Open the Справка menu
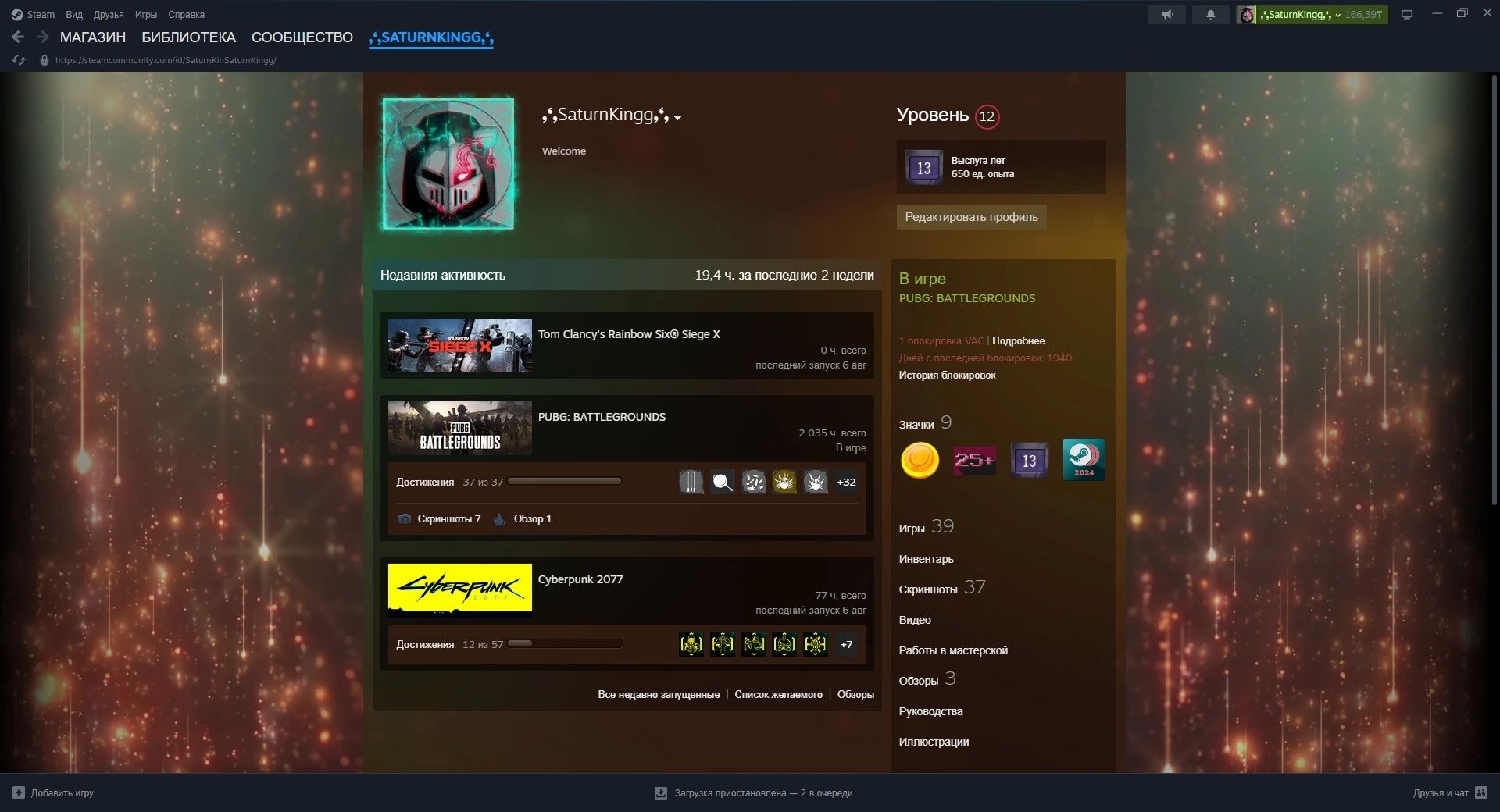This screenshot has height=812, width=1500. pyautogui.click(x=187, y=15)
